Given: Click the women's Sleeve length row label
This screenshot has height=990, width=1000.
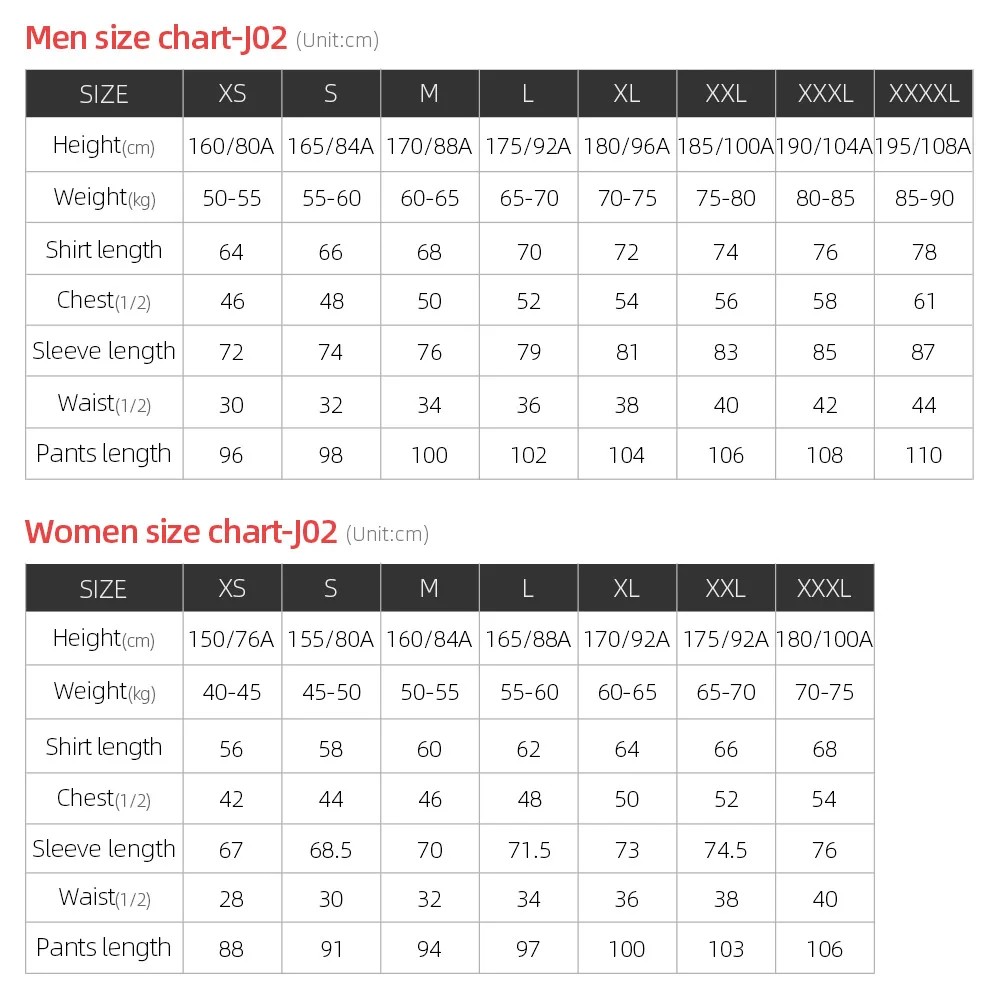Looking at the screenshot, I should (x=104, y=849).
